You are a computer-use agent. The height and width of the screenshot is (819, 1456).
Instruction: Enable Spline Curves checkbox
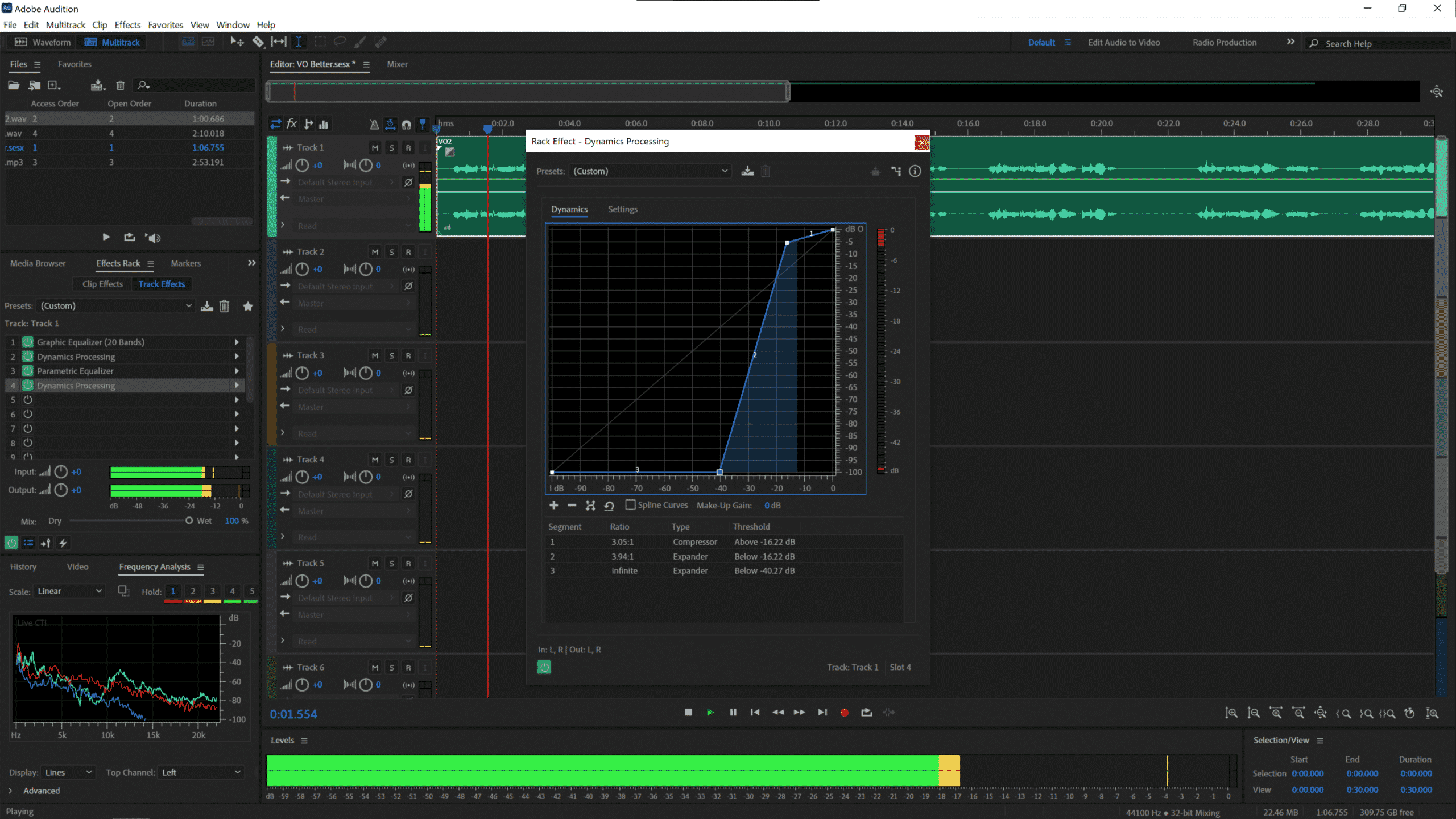click(x=630, y=505)
